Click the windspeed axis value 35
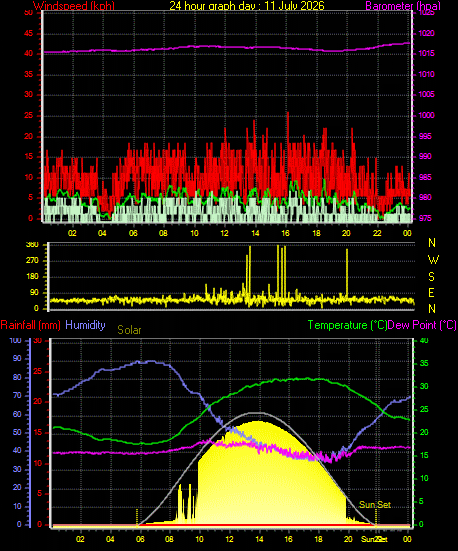Screen dimensions: 458x551 tap(28, 74)
